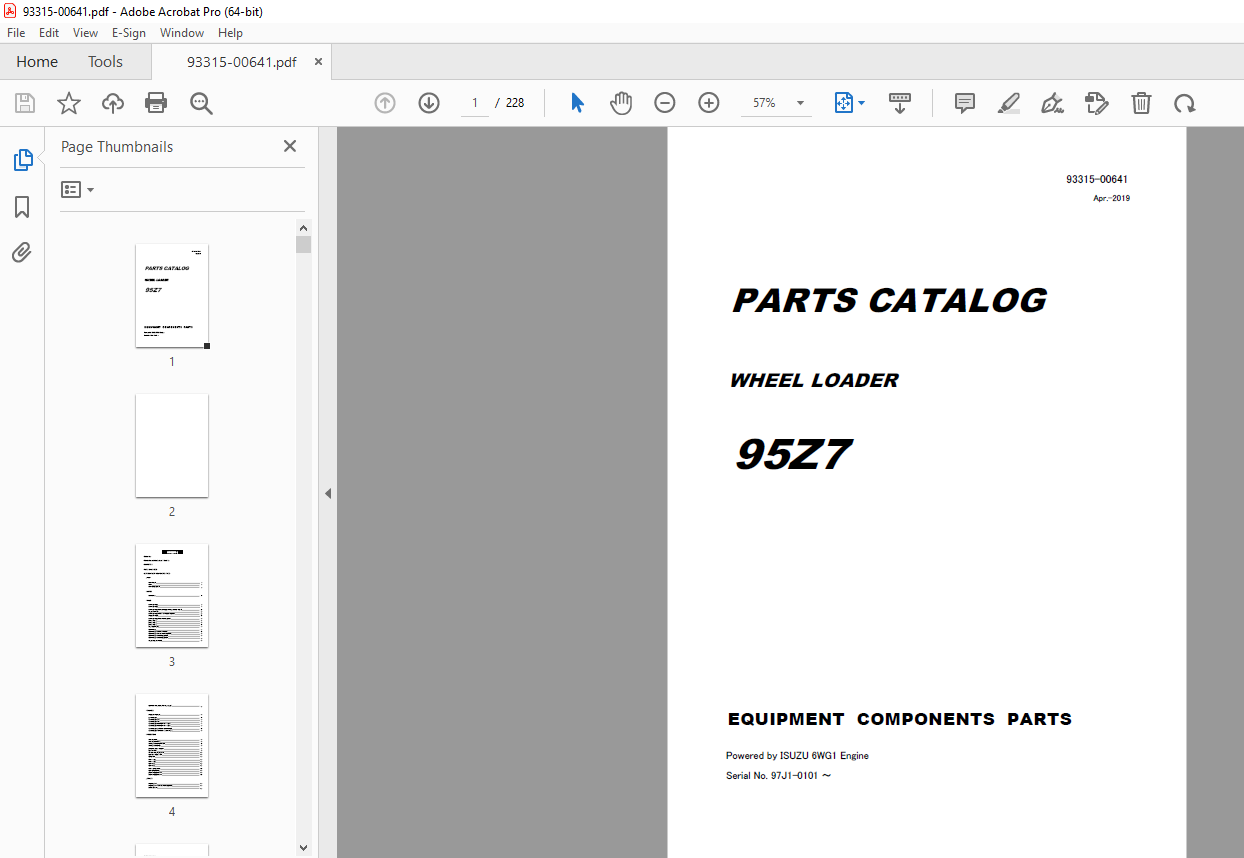Click the total pages 228 label

[x=515, y=103]
